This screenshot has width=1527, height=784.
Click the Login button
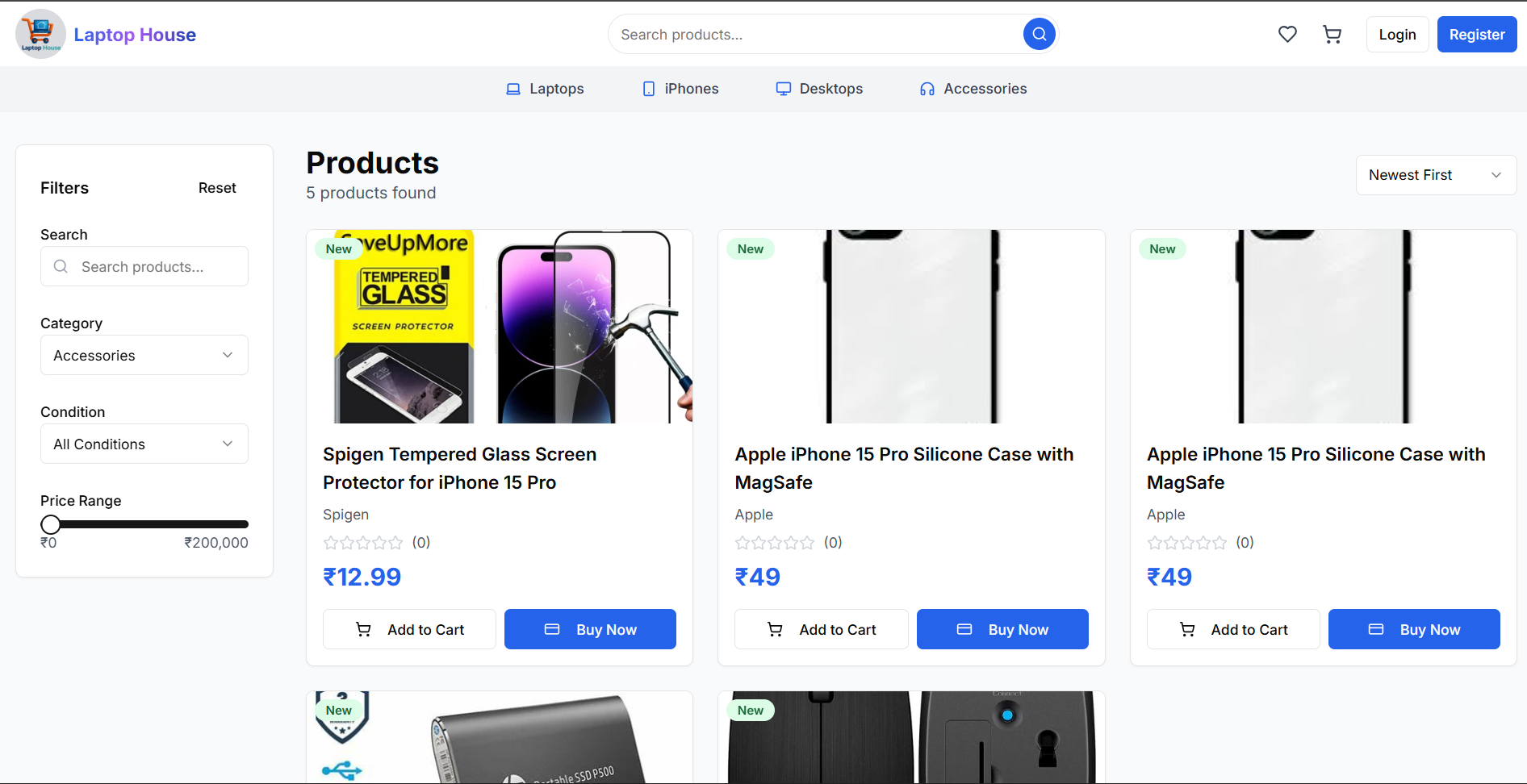point(1397,34)
